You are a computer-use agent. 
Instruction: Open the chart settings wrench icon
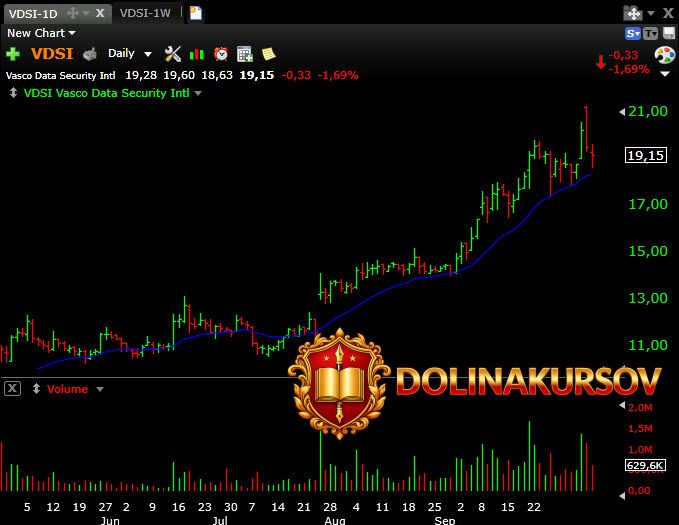pyautogui.click(x=172, y=54)
